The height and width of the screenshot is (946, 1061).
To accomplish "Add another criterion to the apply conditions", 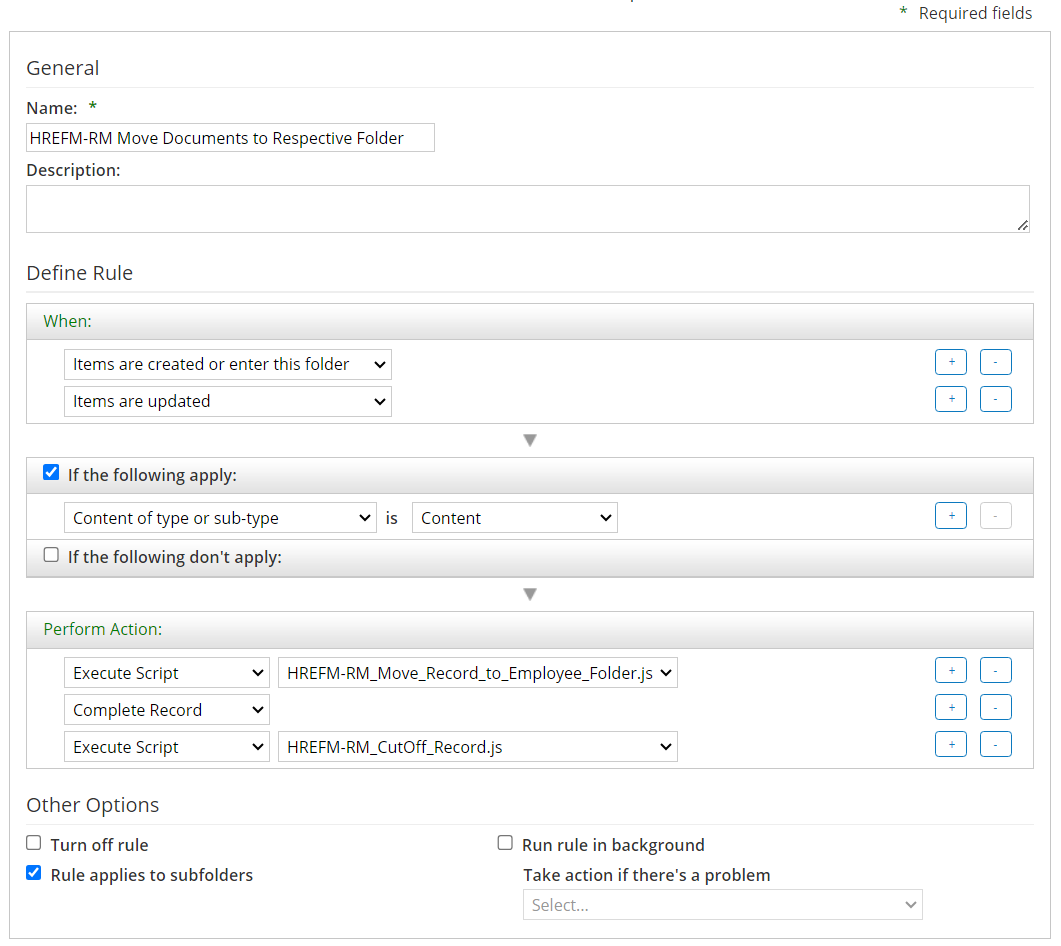I will pyautogui.click(x=951, y=515).
